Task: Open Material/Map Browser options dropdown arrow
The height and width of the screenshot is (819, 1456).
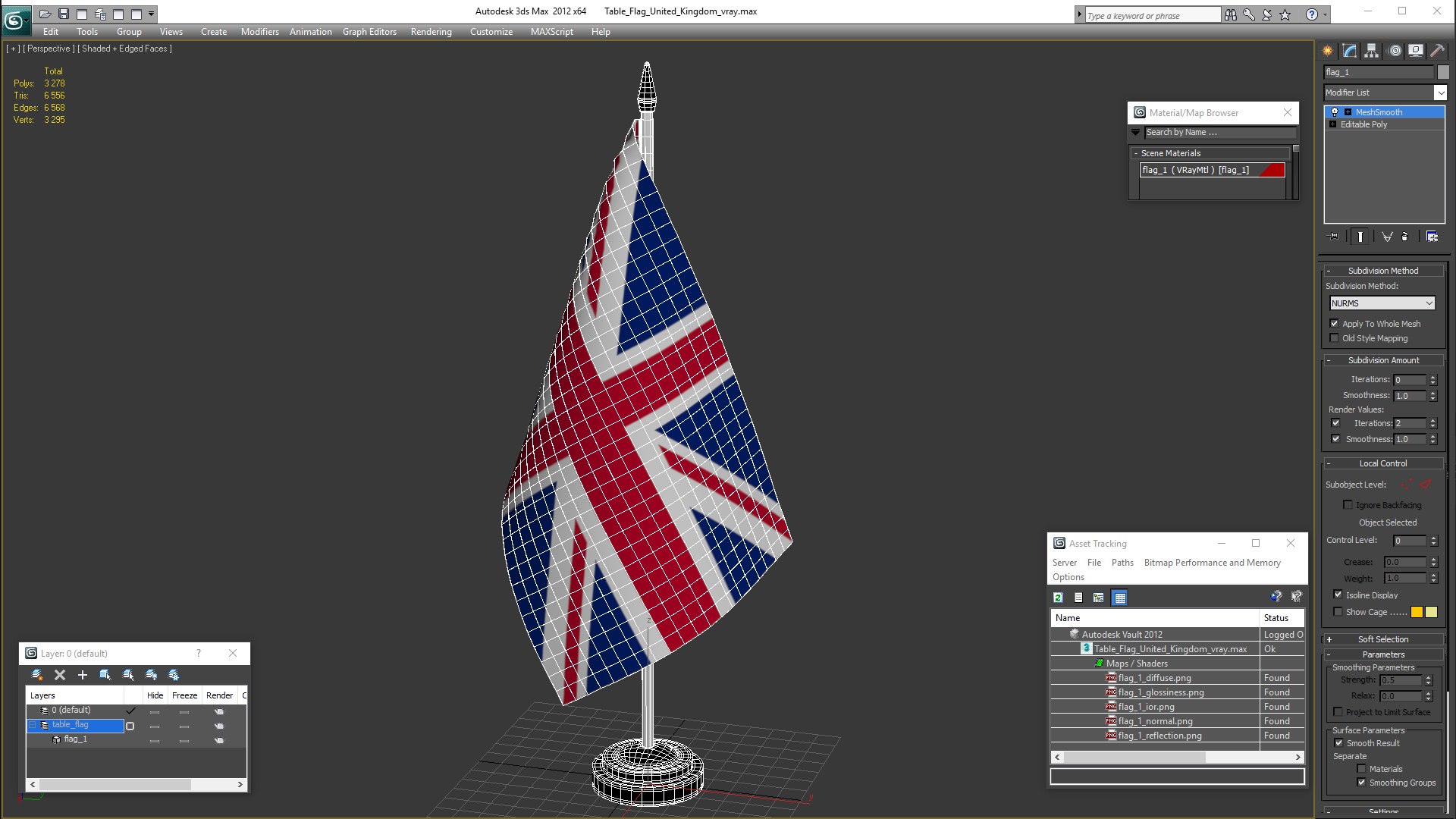Action: coord(1136,132)
